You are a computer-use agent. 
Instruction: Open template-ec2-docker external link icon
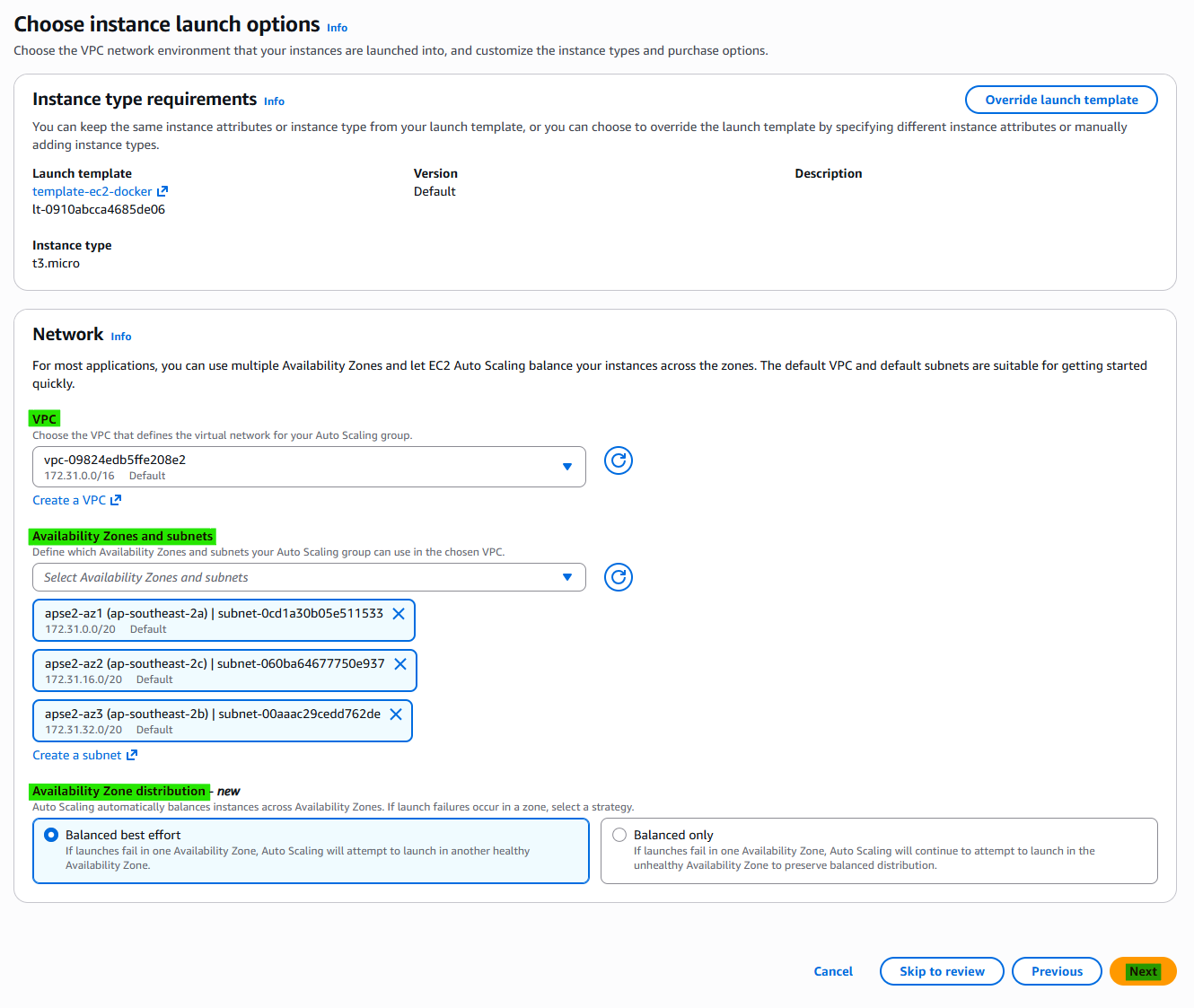pyautogui.click(x=162, y=191)
